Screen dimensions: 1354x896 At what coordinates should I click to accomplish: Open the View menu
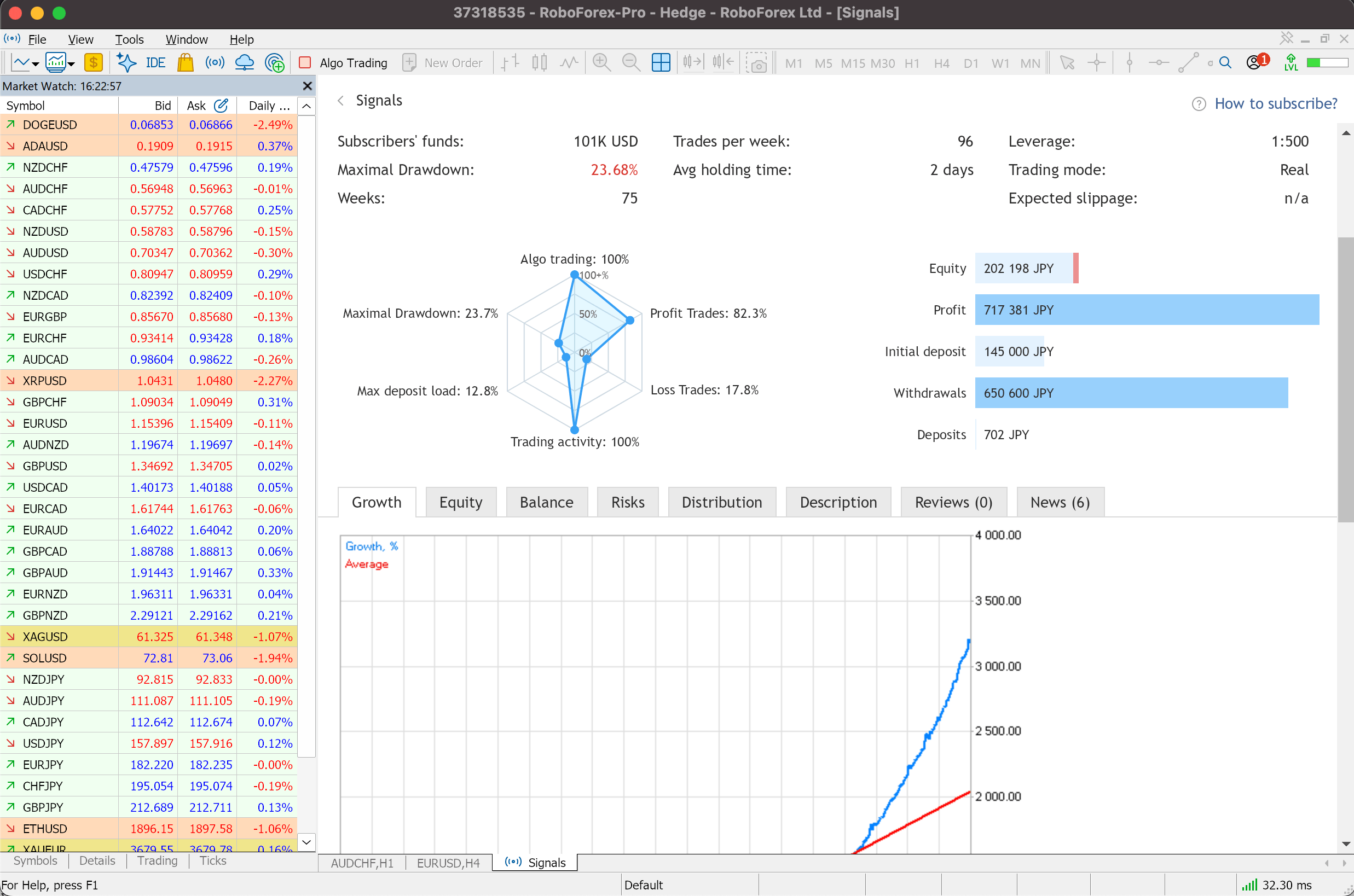[80, 39]
